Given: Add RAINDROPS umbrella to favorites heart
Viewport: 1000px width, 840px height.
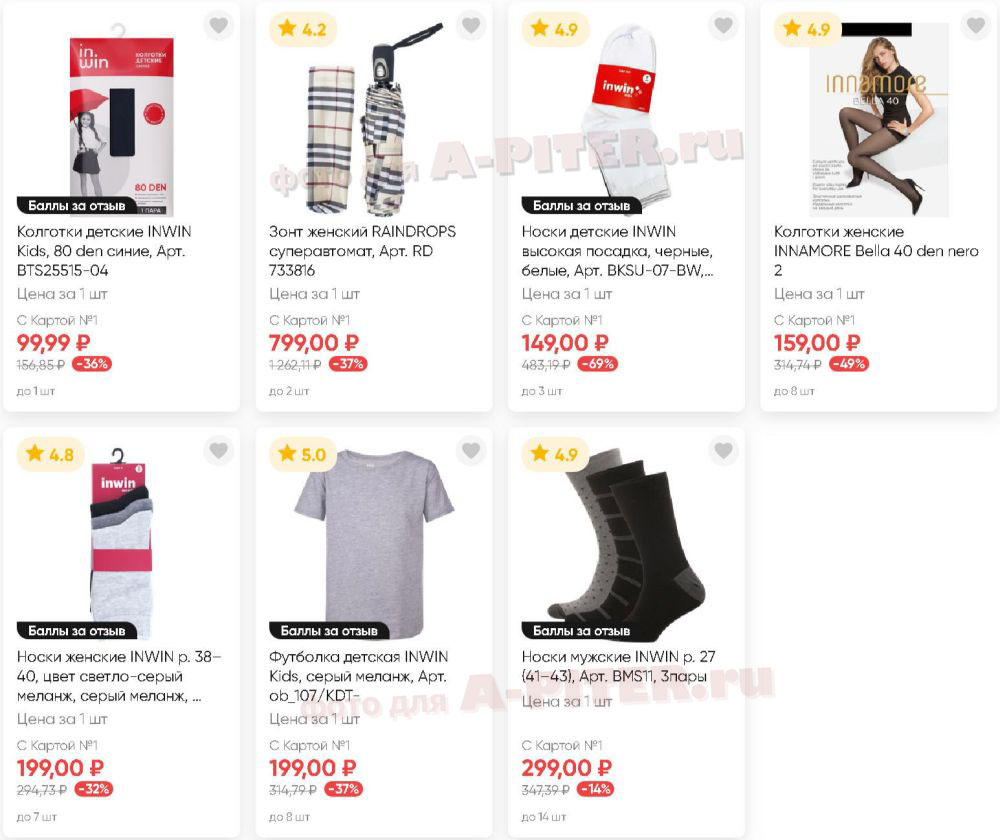Looking at the screenshot, I should 471,26.
